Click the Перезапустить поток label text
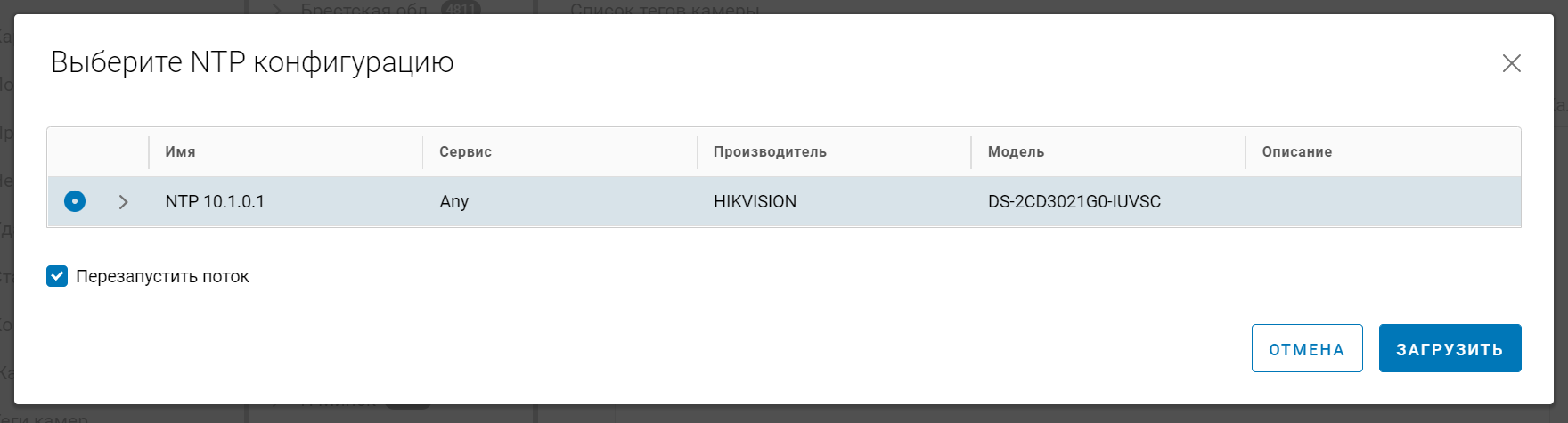This screenshot has width=1568, height=423. [162, 277]
